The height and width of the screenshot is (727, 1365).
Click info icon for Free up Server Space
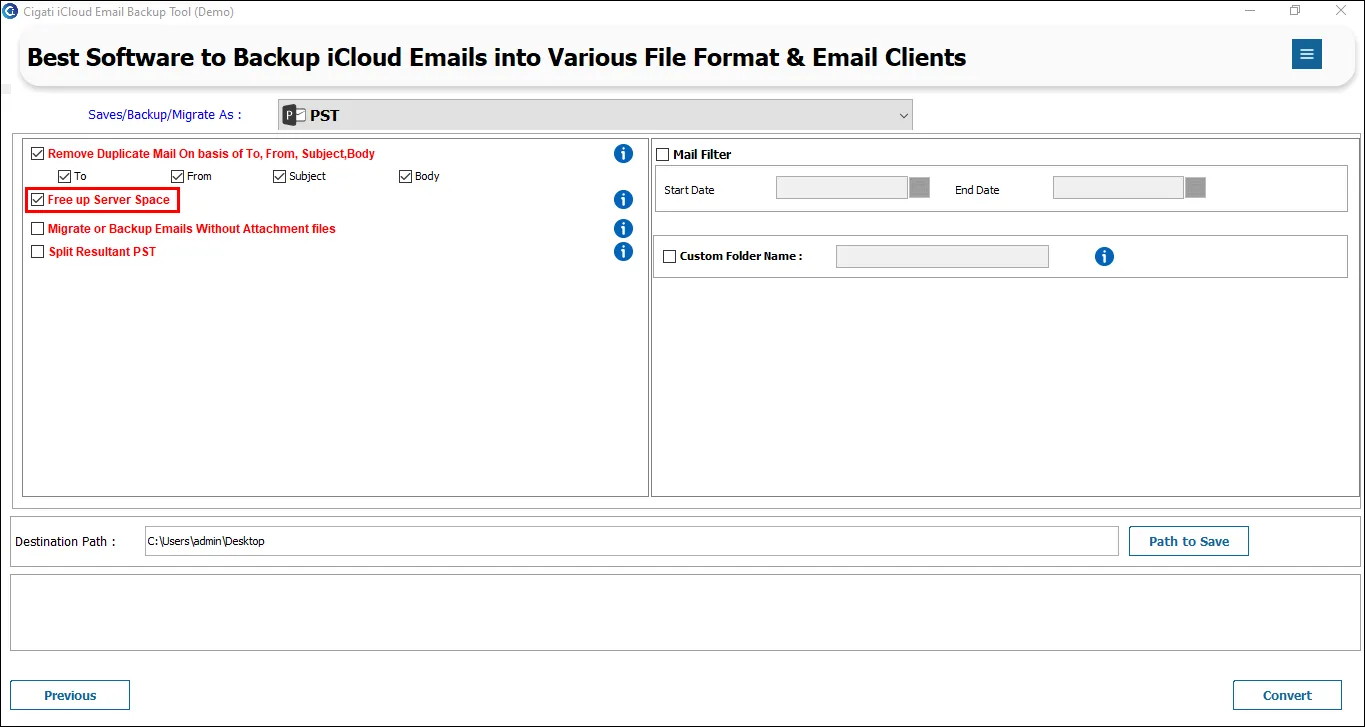(x=623, y=200)
